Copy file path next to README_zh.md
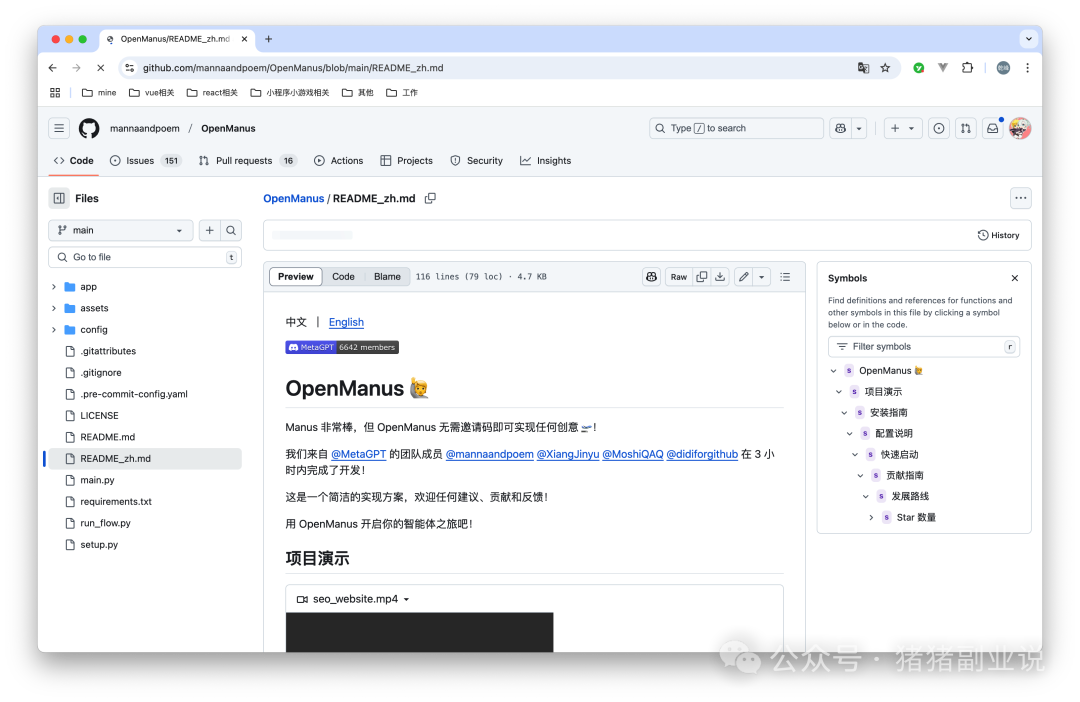The height and width of the screenshot is (702, 1080). click(x=430, y=198)
